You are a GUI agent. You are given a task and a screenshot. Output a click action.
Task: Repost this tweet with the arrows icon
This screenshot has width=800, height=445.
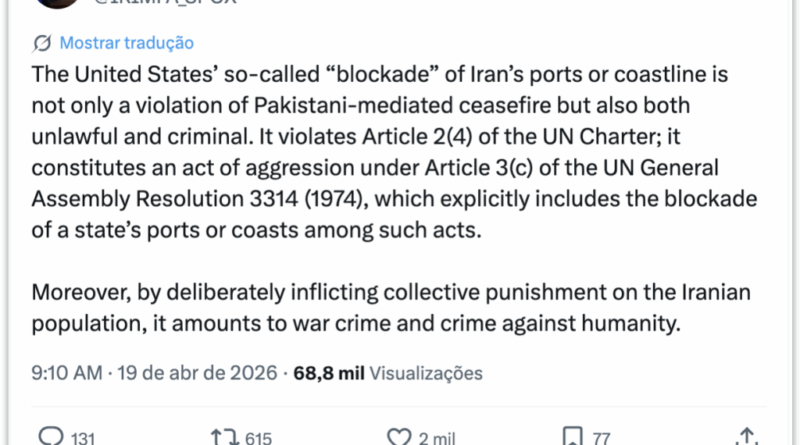(221, 437)
